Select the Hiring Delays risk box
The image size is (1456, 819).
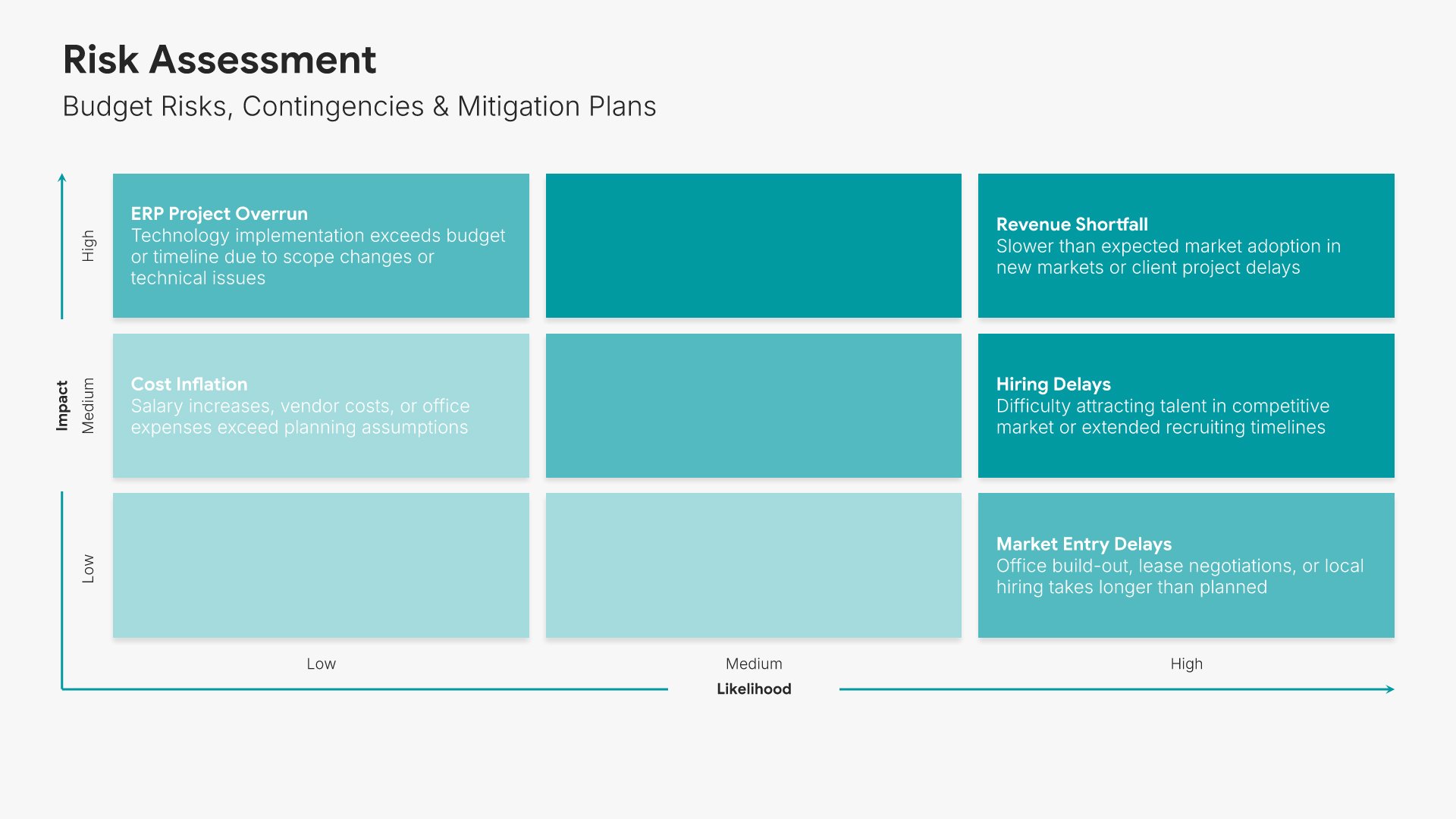1185,406
